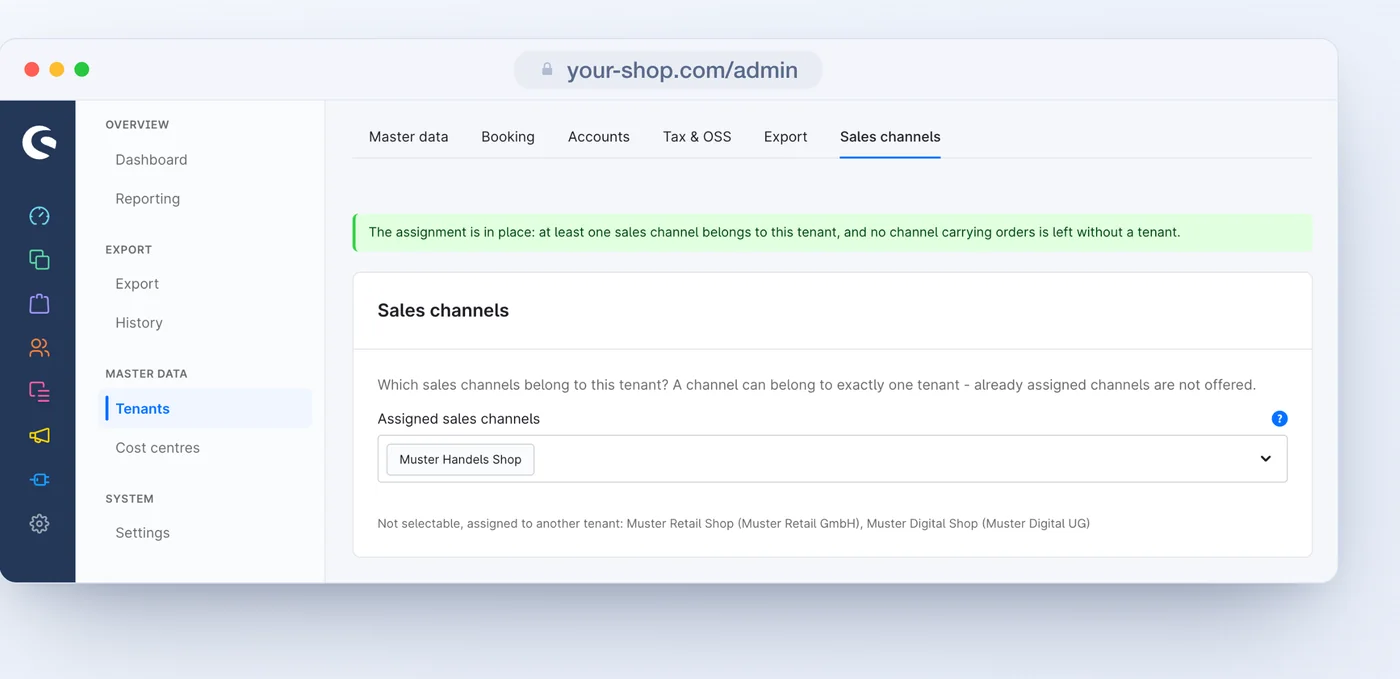Click the padlock icon in address bar
The width and height of the screenshot is (1400, 679).
(547, 70)
